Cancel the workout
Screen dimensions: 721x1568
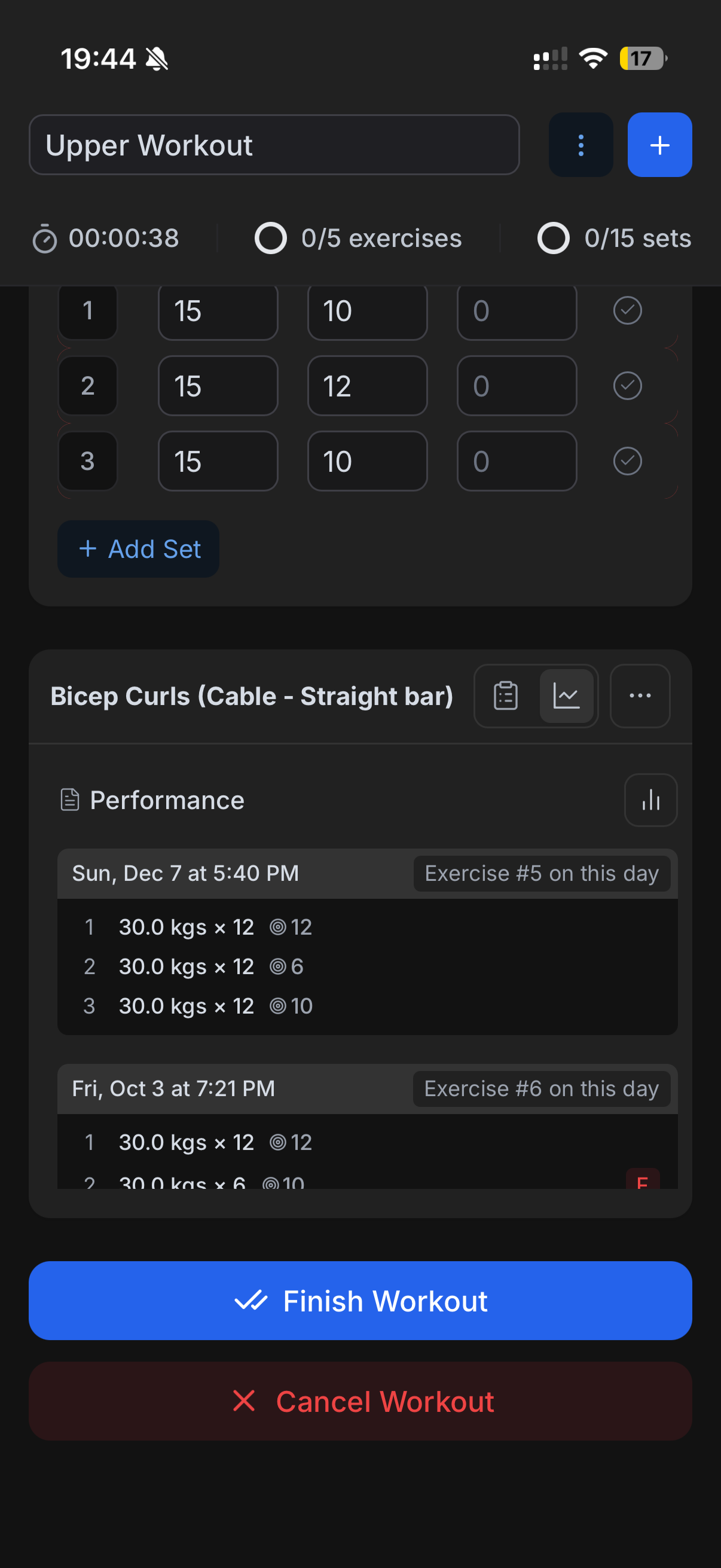pyautogui.click(x=360, y=1401)
